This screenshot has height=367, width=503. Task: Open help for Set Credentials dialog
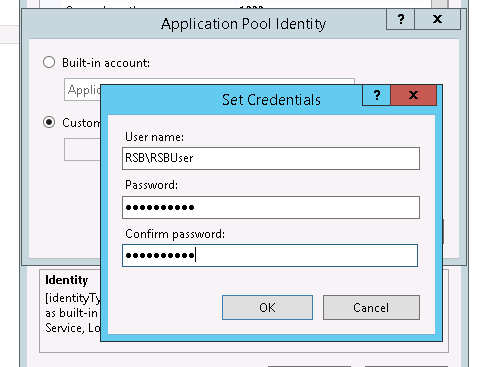pyautogui.click(x=376, y=95)
